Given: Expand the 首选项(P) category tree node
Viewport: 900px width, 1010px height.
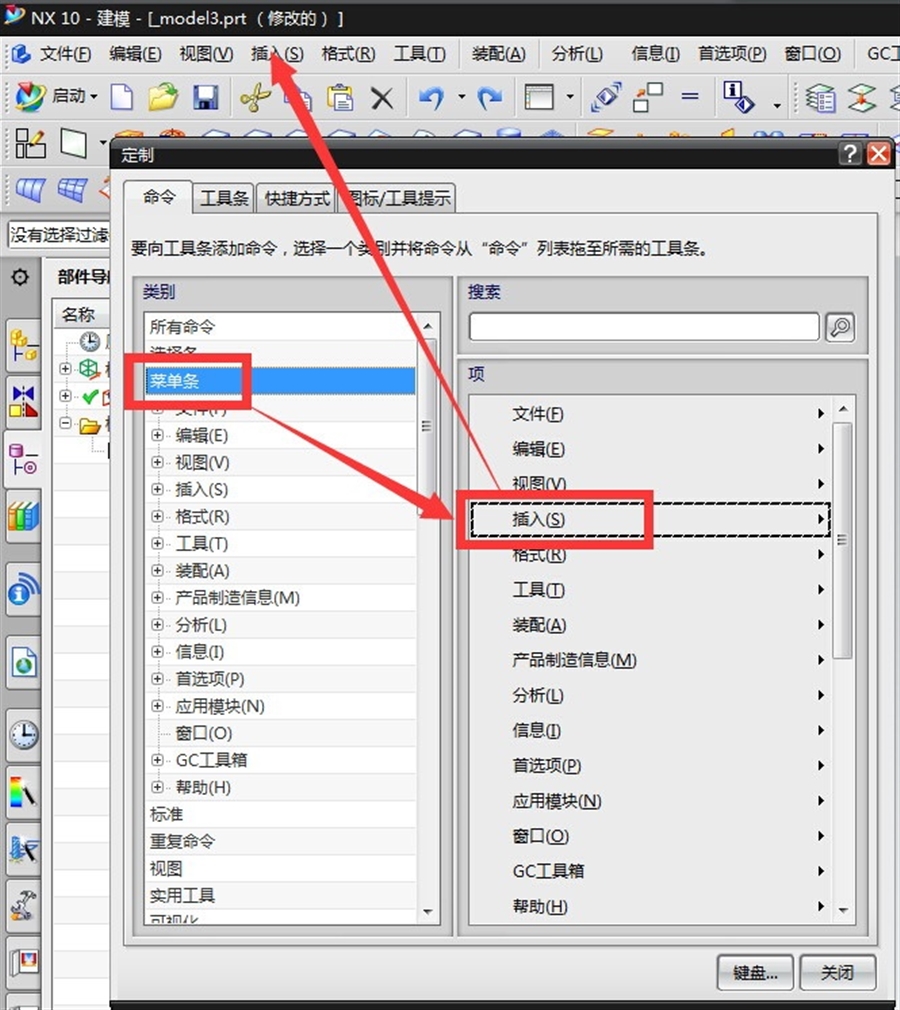Looking at the screenshot, I should click(157, 679).
